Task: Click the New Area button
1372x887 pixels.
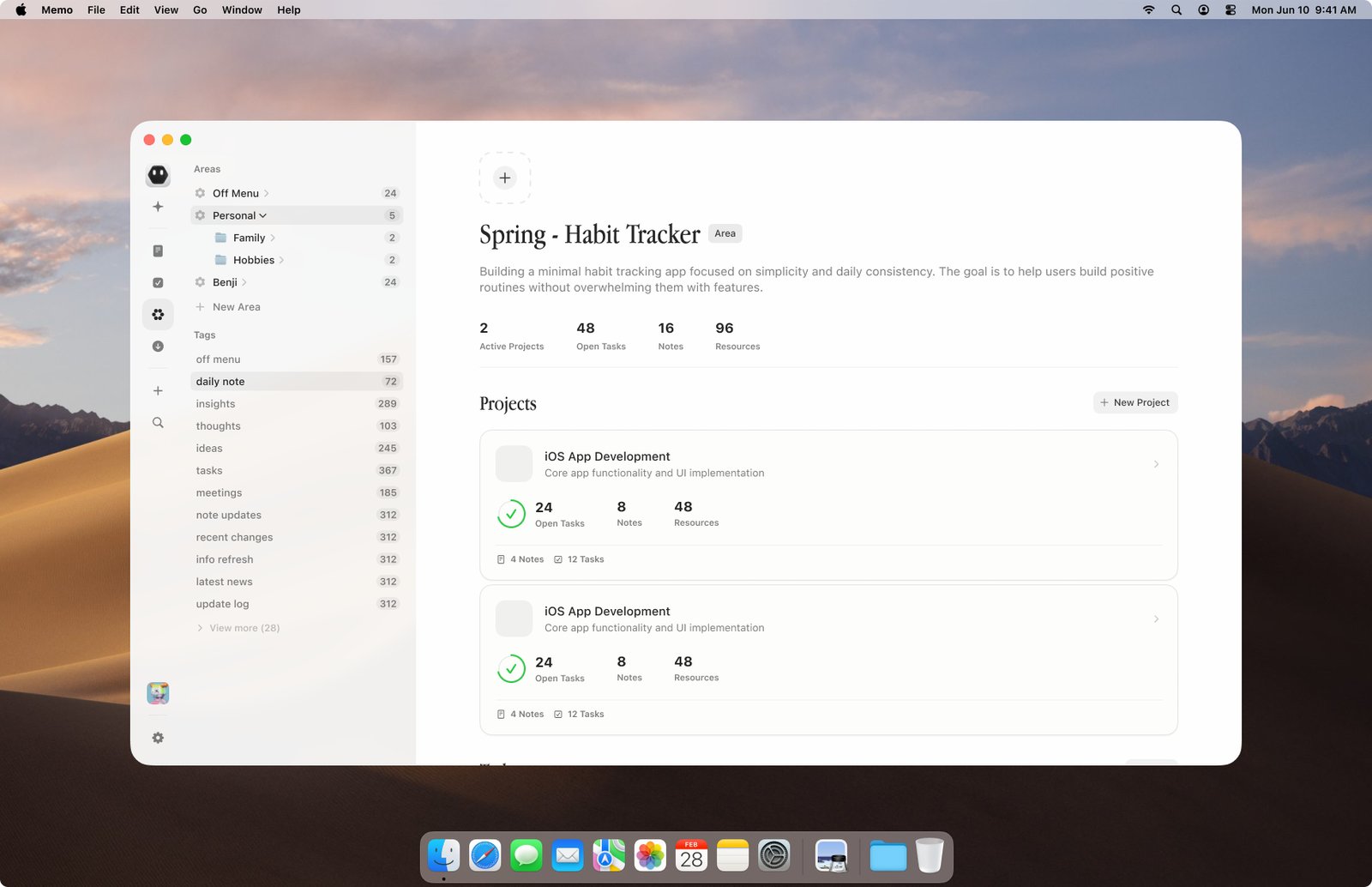Action: [x=228, y=307]
